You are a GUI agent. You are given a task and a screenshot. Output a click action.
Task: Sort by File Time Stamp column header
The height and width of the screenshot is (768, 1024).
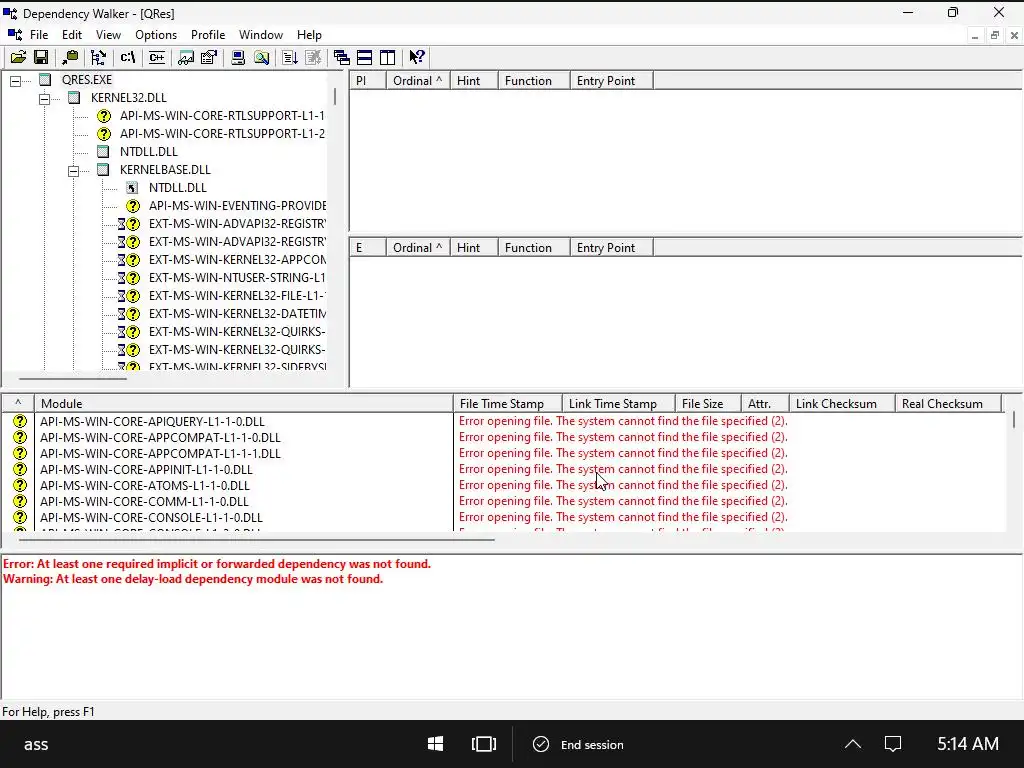(507, 404)
